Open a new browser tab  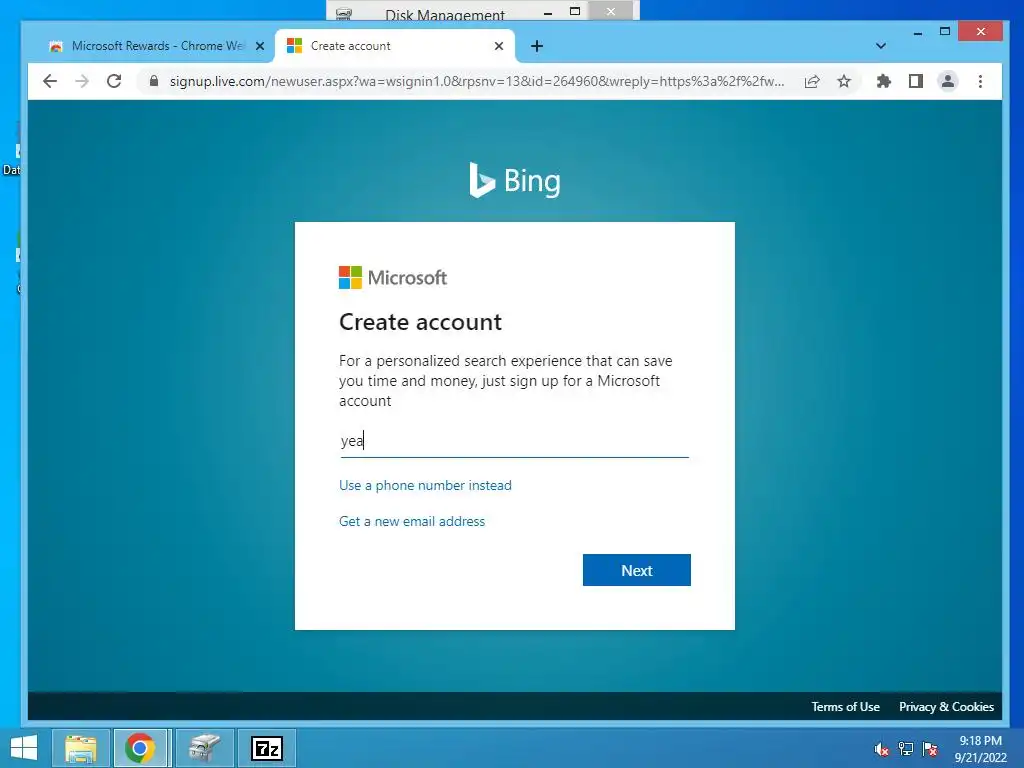[537, 46]
